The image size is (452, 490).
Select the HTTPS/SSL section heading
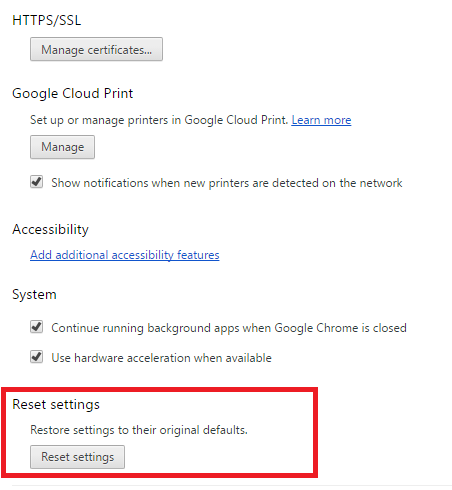tap(47, 20)
